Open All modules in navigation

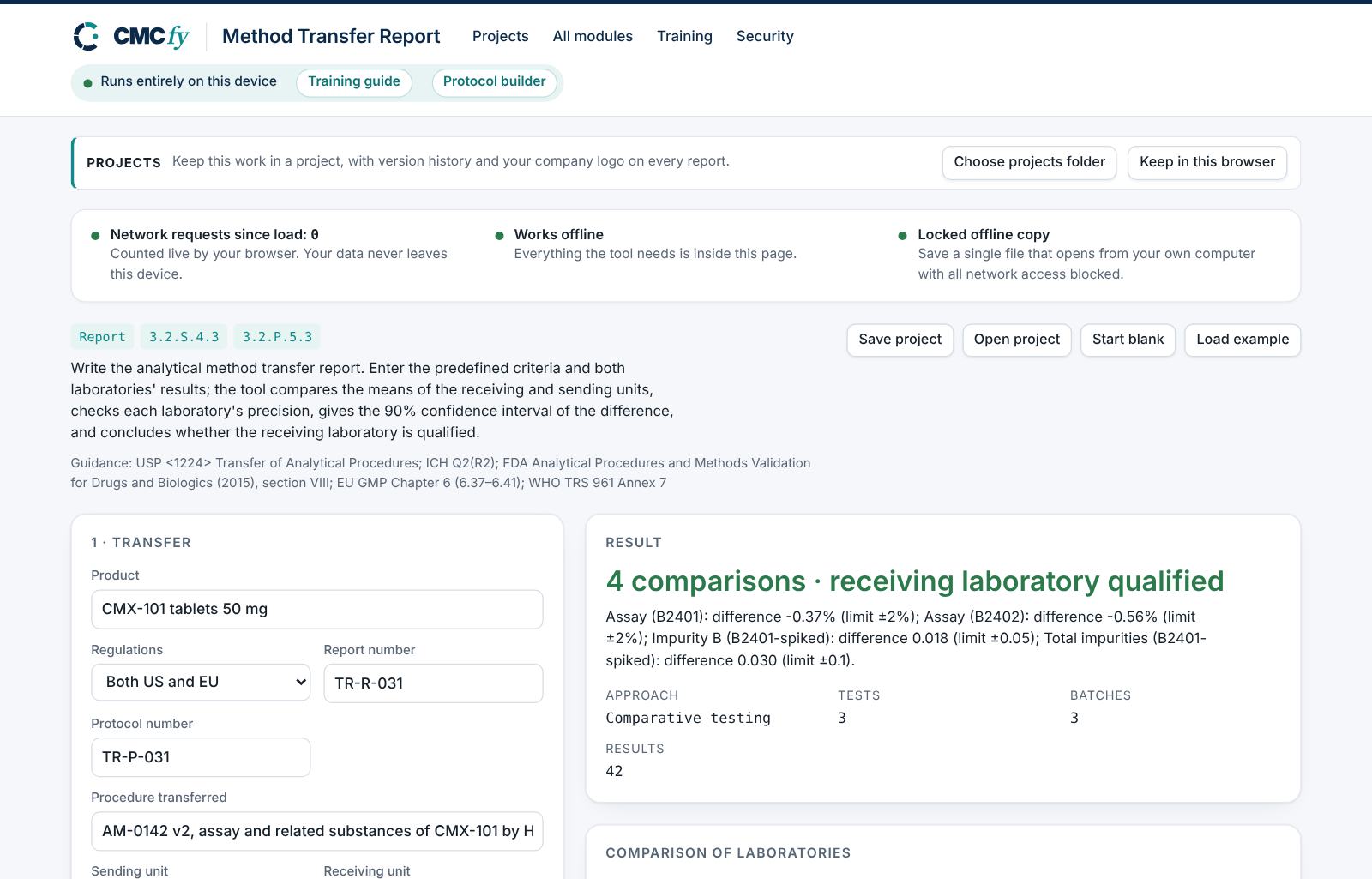pyautogui.click(x=593, y=36)
